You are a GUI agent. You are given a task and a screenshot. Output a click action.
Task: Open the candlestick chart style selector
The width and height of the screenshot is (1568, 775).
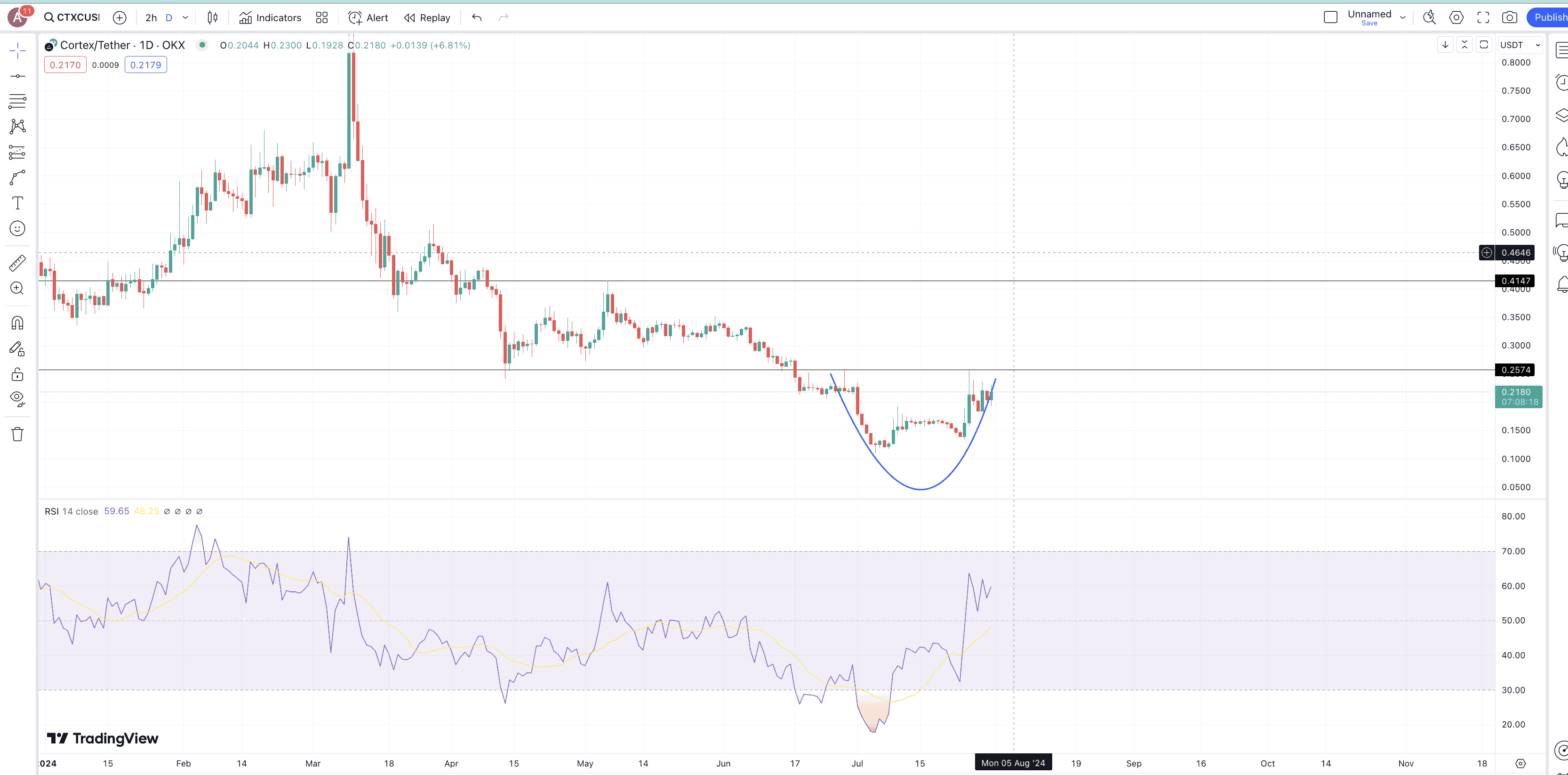212,17
